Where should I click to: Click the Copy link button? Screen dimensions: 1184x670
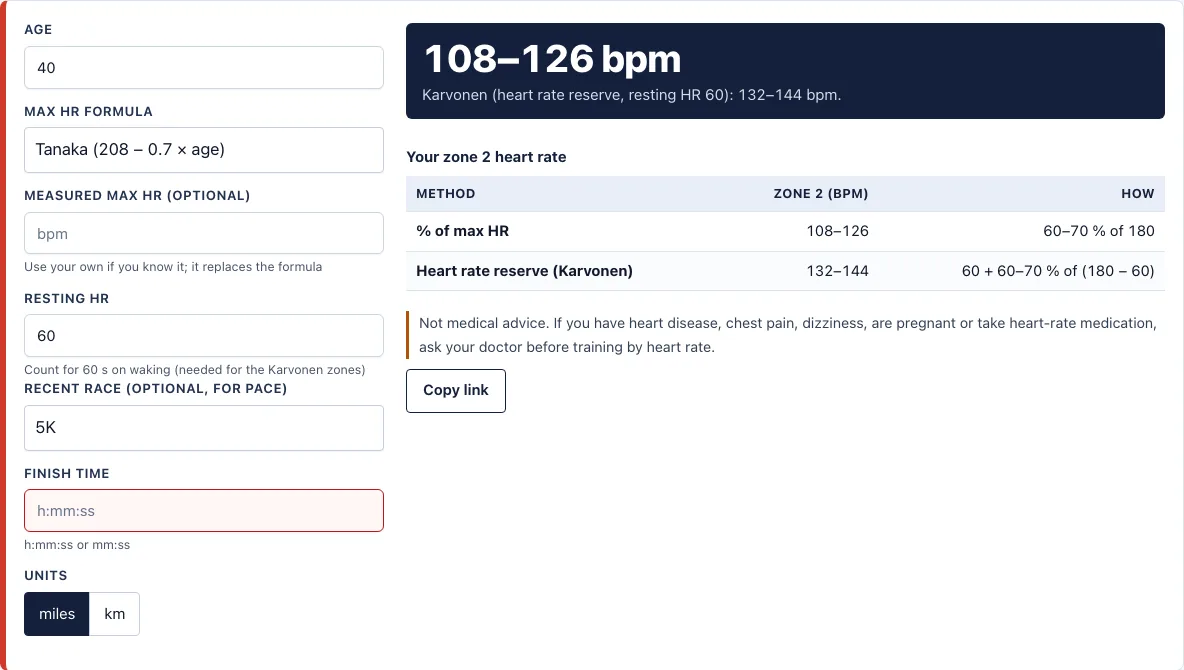click(455, 391)
